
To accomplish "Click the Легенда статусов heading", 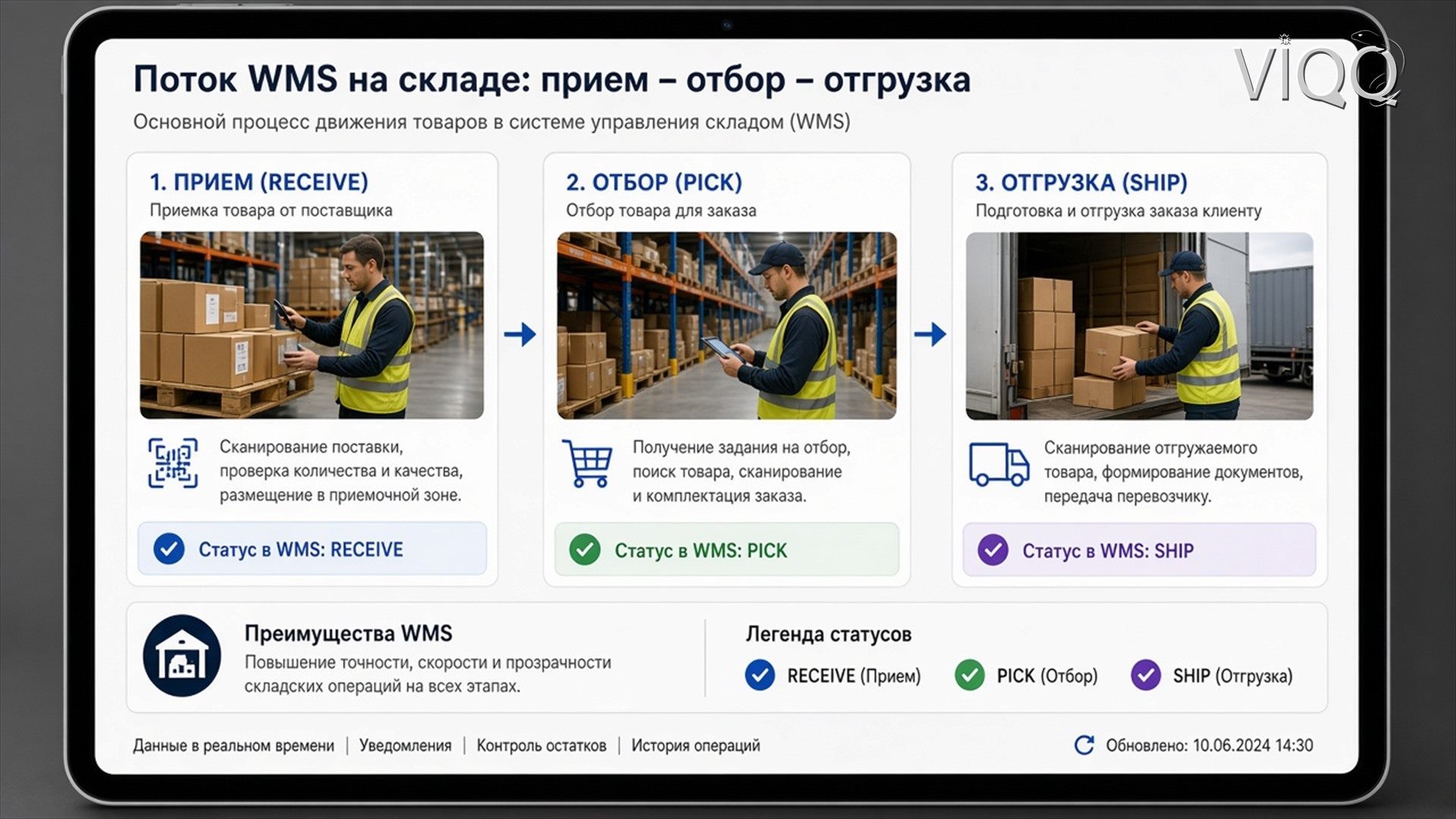I will click(828, 634).
